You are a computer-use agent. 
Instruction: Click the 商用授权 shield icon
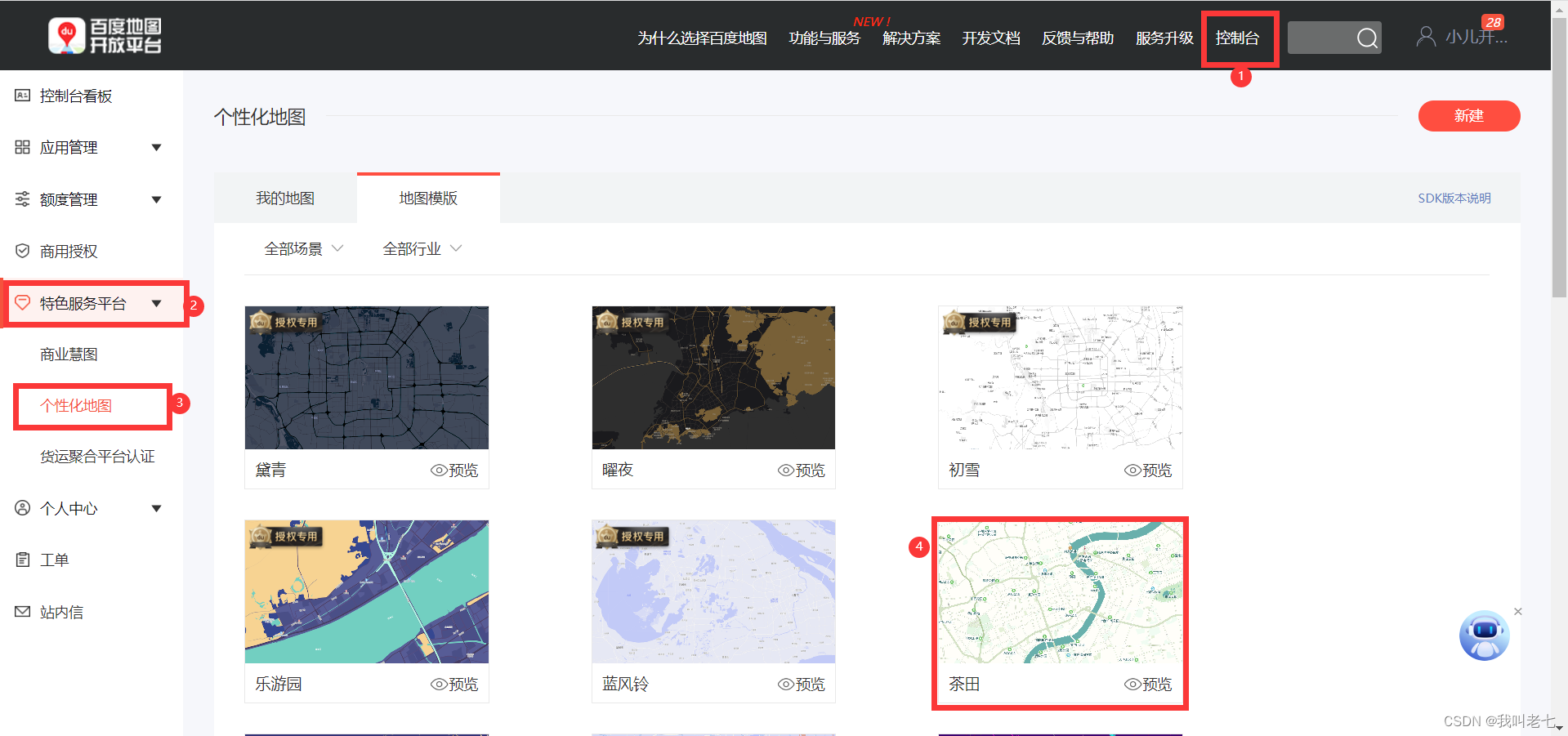coord(23,251)
